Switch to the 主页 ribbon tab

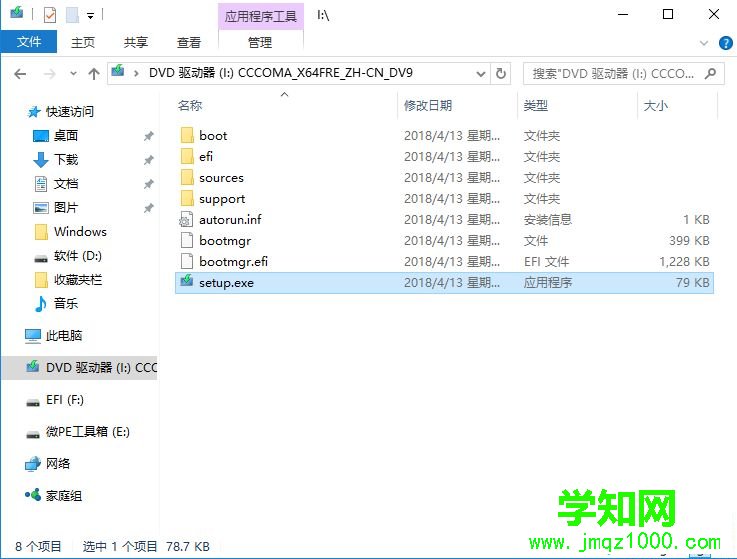[83, 42]
